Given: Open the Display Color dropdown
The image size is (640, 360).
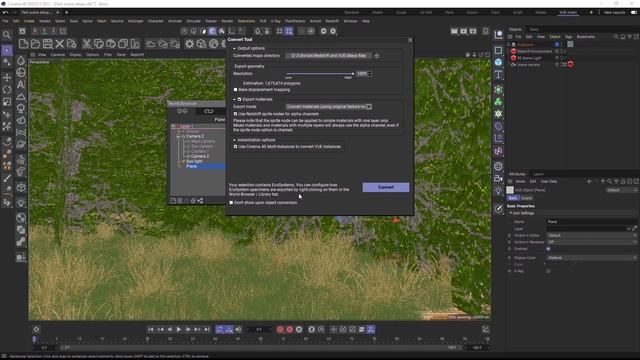Looking at the screenshot, I should (592, 258).
